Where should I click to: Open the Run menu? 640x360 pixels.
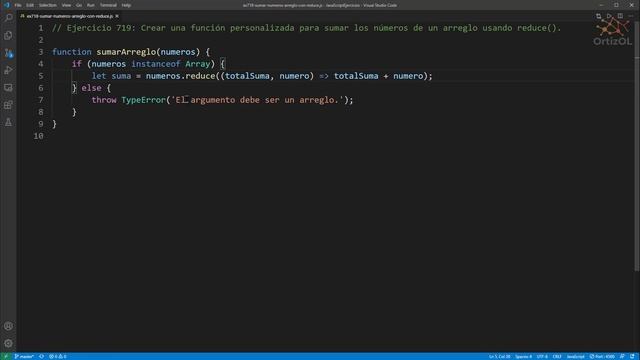91,5
